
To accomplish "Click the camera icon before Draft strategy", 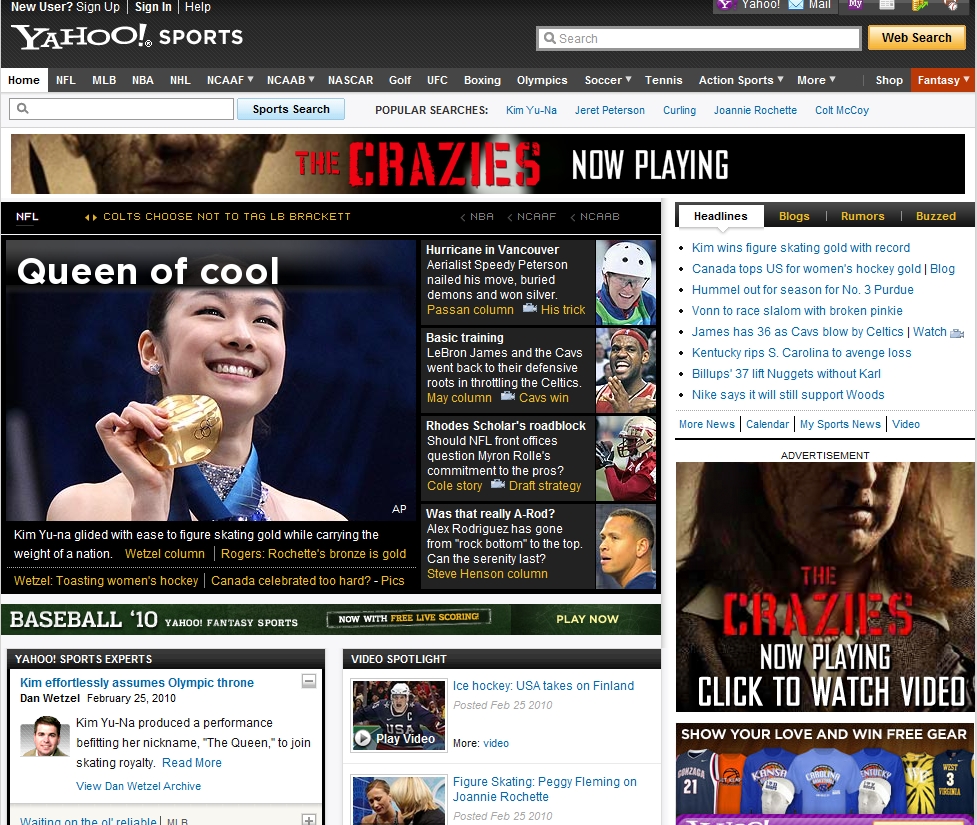I will pos(497,485).
